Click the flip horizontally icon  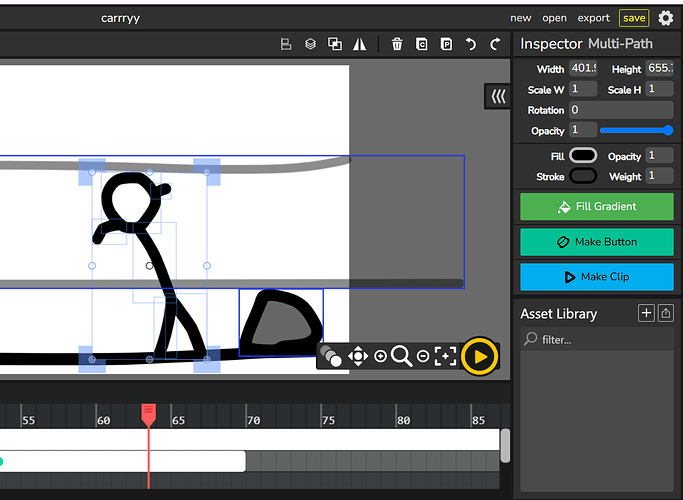pyautogui.click(x=359, y=44)
